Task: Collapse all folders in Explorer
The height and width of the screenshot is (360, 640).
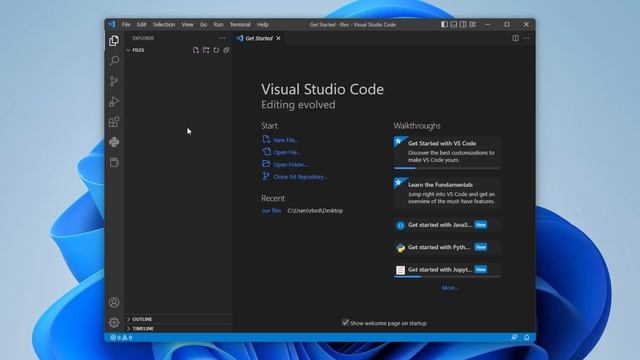Action: click(226, 50)
